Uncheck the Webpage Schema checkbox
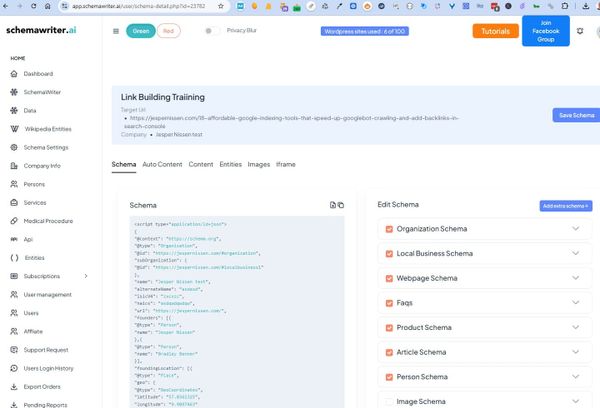The height and width of the screenshot is (408, 600). (x=389, y=278)
